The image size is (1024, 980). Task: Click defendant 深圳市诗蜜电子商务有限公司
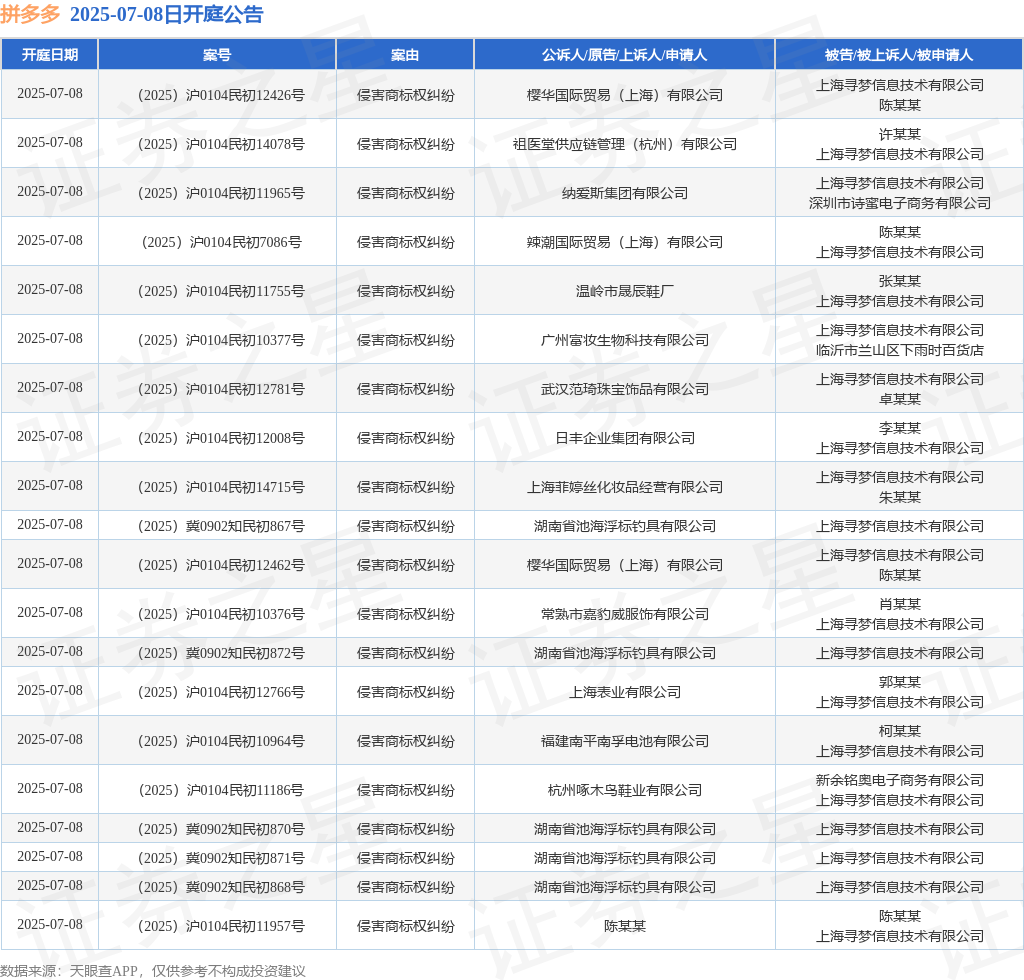899,203
